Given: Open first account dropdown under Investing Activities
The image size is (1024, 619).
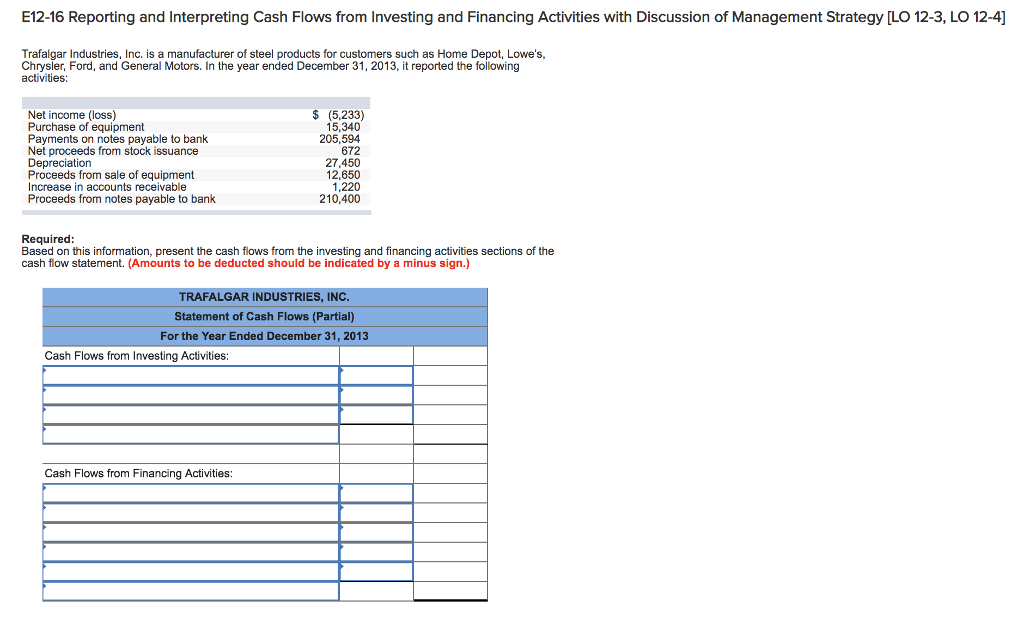Looking at the screenshot, I should pos(190,374).
